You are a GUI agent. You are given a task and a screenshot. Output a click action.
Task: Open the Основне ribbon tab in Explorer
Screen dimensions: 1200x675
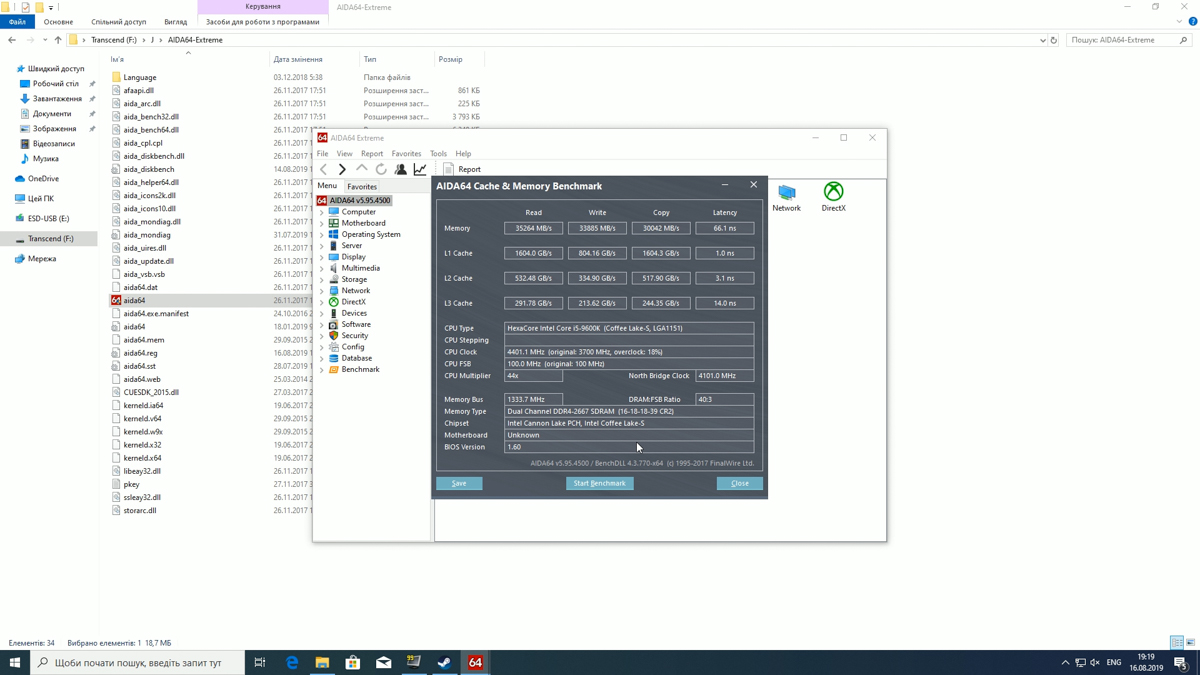click(58, 22)
